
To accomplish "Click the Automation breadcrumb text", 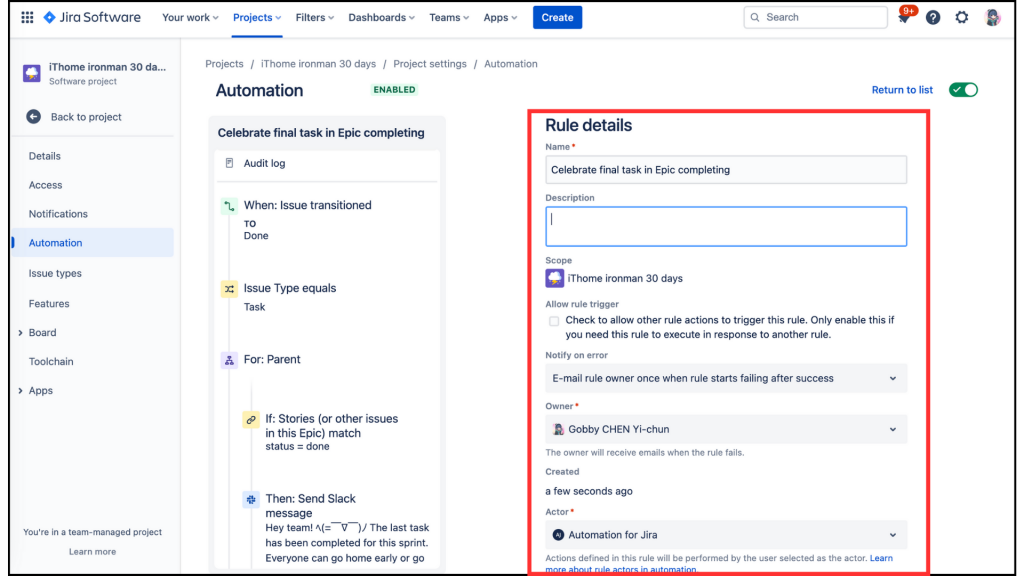I will coord(511,64).
